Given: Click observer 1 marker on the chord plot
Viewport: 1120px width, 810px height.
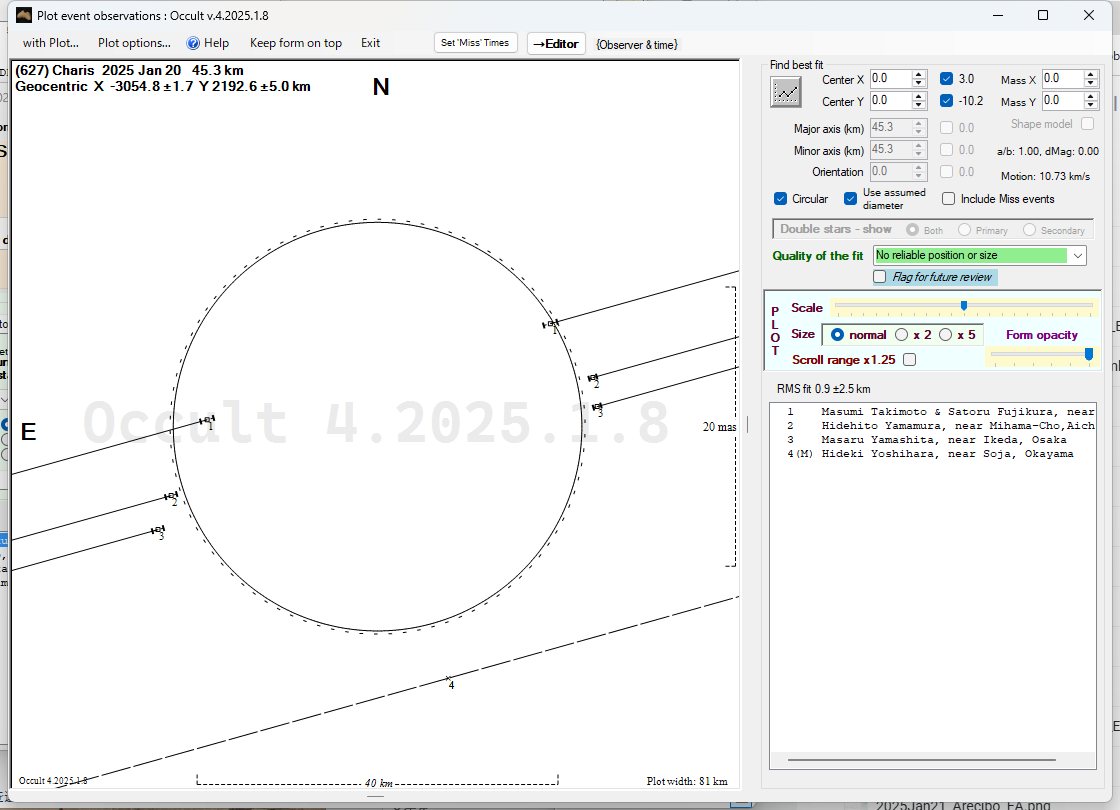Looking at the screenshot, I should pos(208,420).
